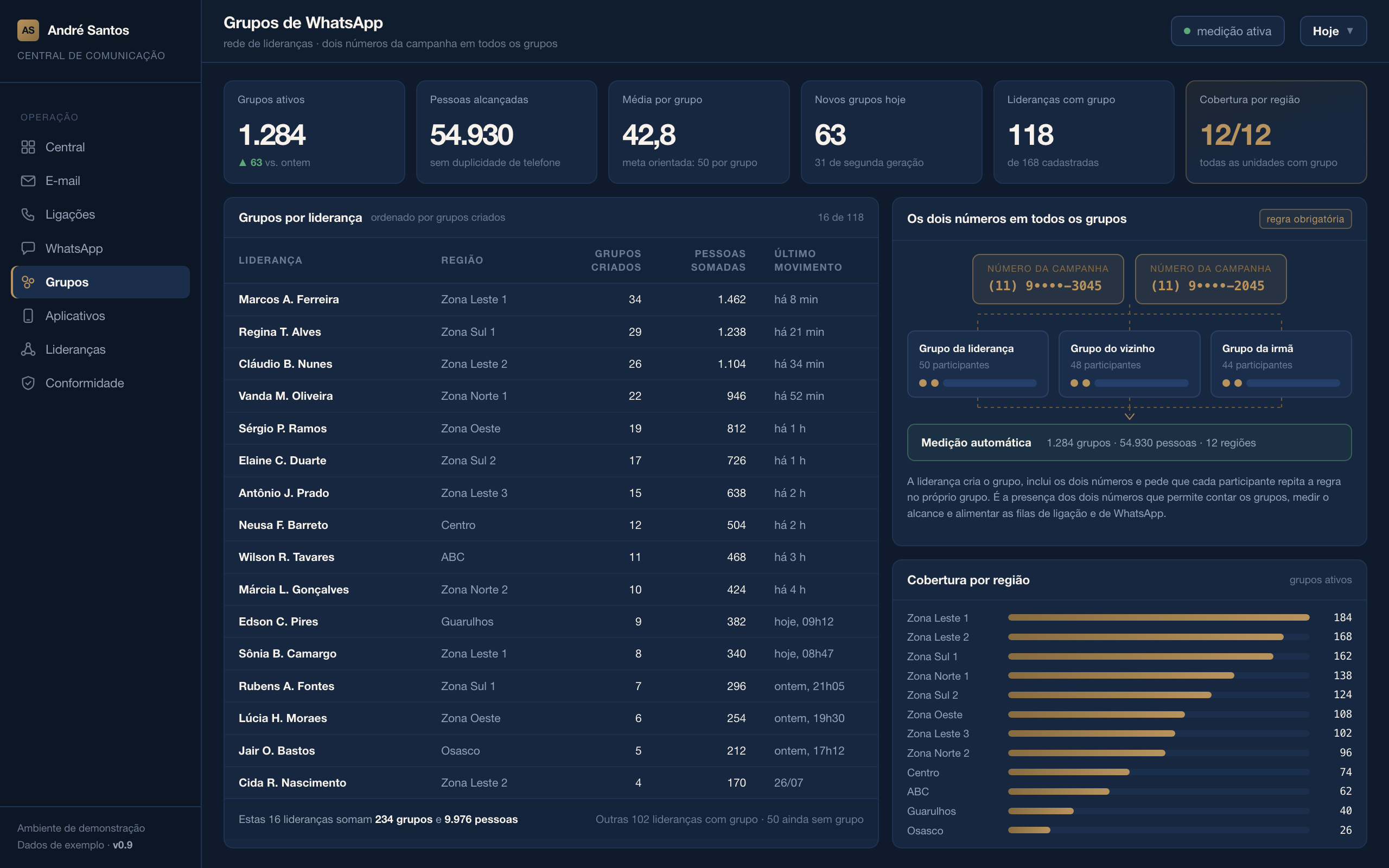Click the AS avatar badge
Image resolution: width=1389 pixels, height=868 pixels.
point(28,30)
